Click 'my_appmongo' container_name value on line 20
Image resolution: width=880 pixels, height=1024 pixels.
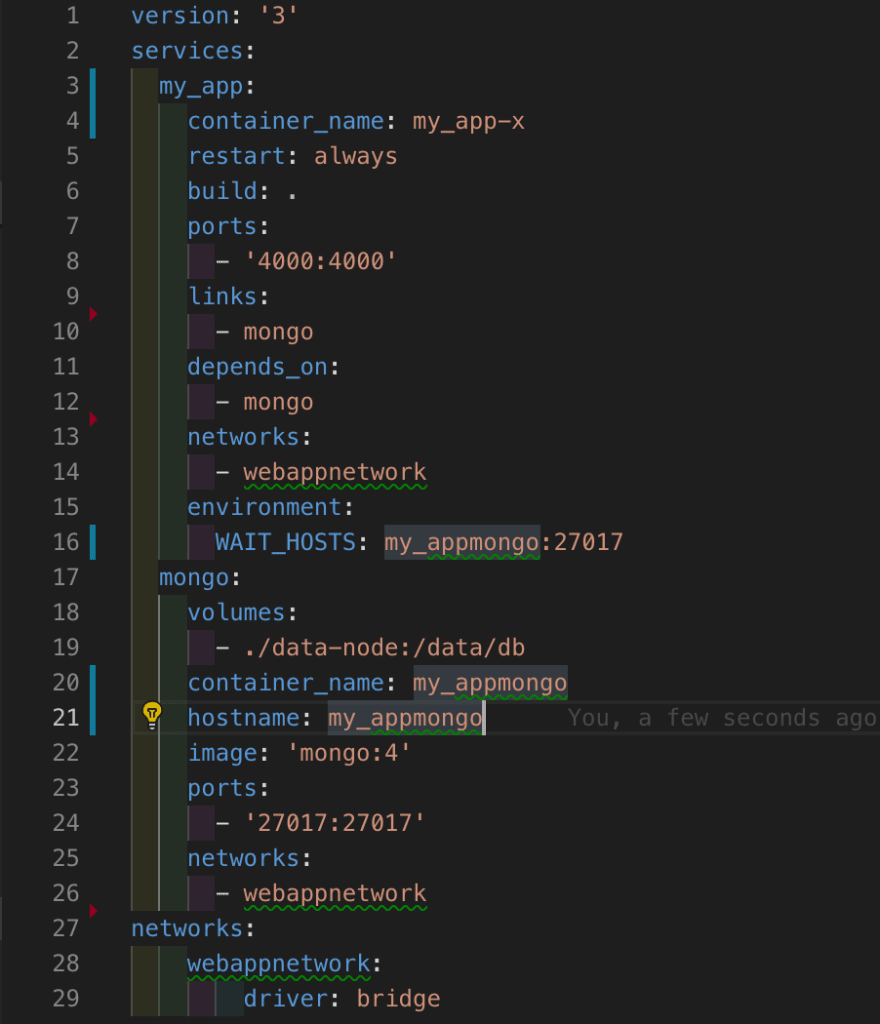[490, 683]
